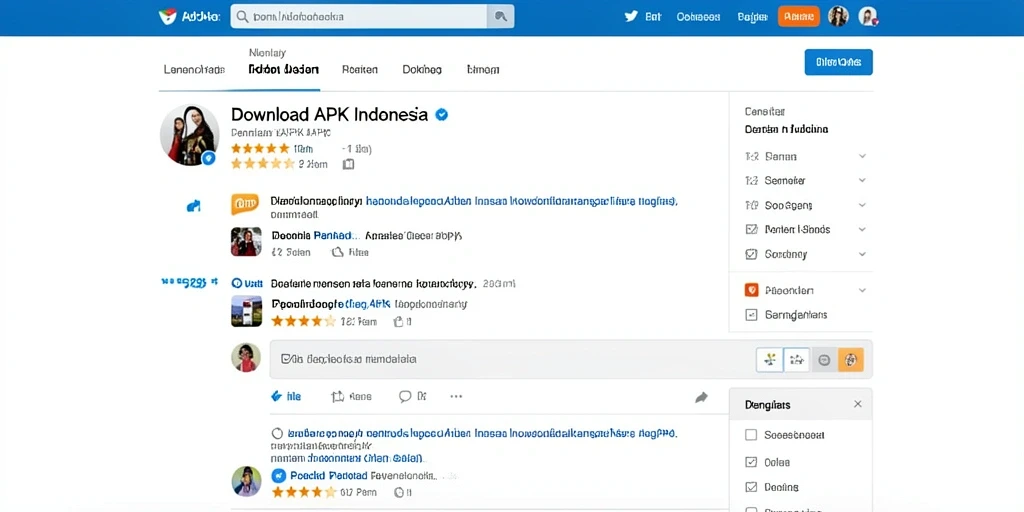This screenshot has height=512, width=1024.
Task: Open the 'Dokibeo' tab
Action: coord(422,70)
